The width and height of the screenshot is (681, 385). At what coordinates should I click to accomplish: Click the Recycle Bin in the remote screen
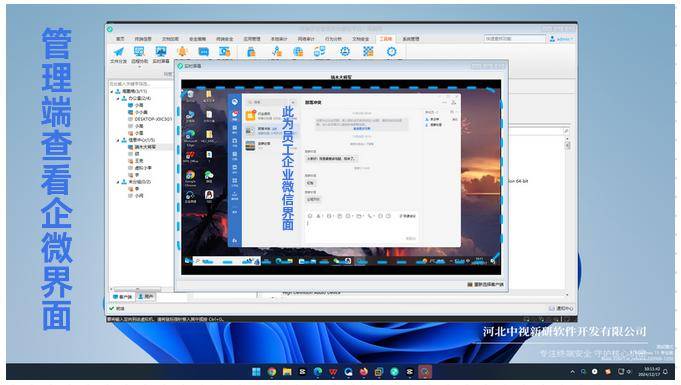(190, 96)
